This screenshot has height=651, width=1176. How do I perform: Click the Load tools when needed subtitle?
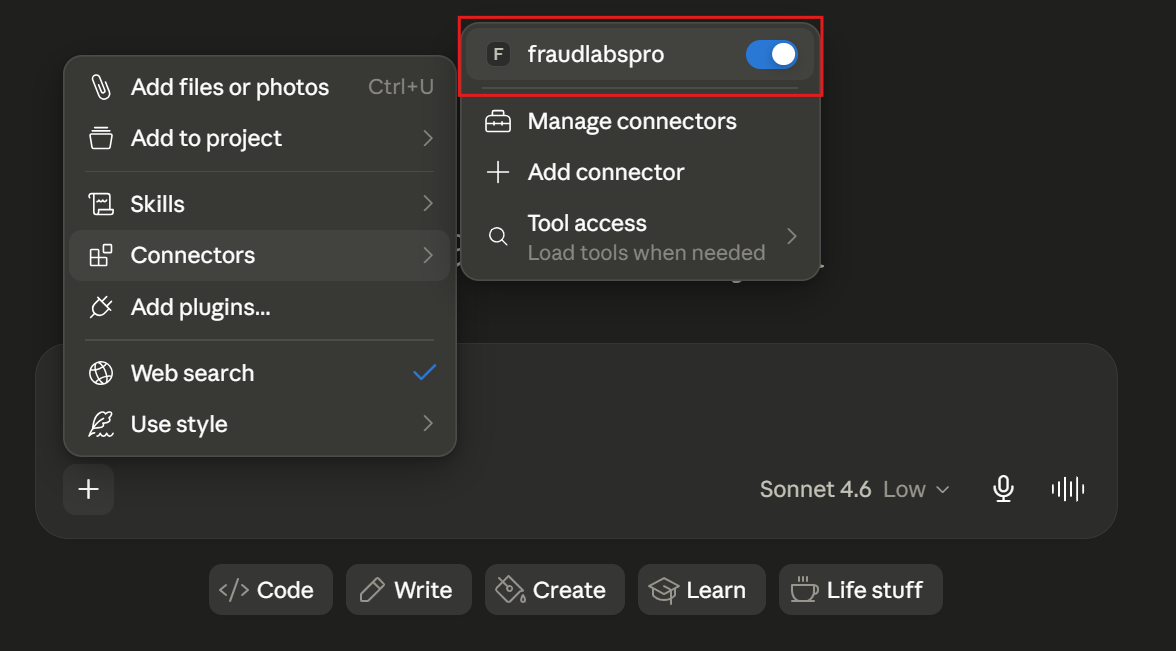(646, 253)
